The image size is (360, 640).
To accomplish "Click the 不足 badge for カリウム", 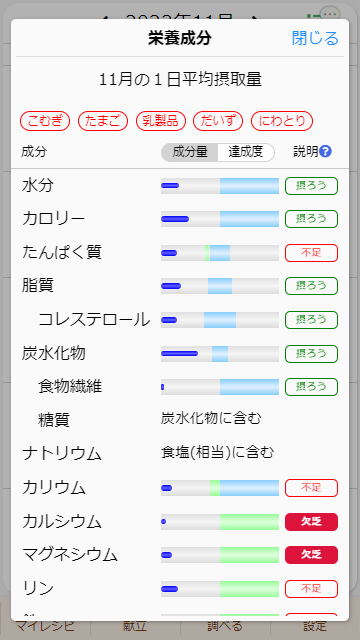I will (x=311, y=488).
